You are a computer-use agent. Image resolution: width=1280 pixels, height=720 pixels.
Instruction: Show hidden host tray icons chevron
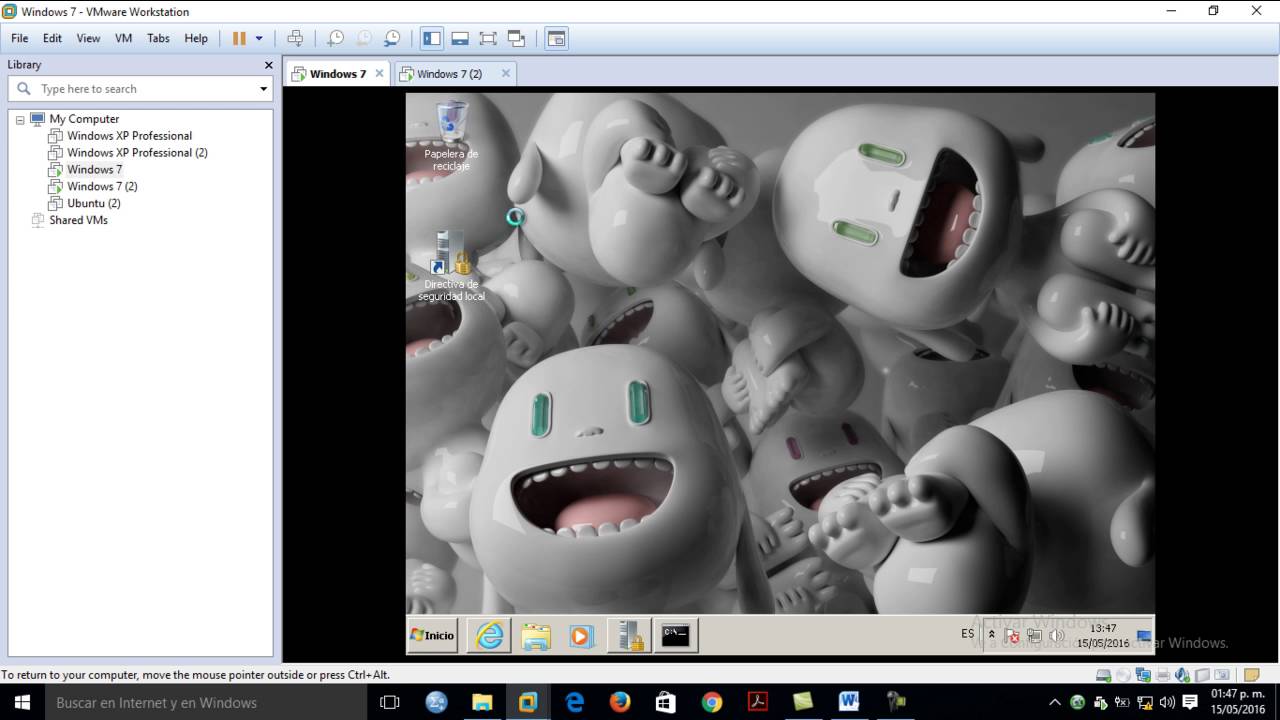[1054, 702]
